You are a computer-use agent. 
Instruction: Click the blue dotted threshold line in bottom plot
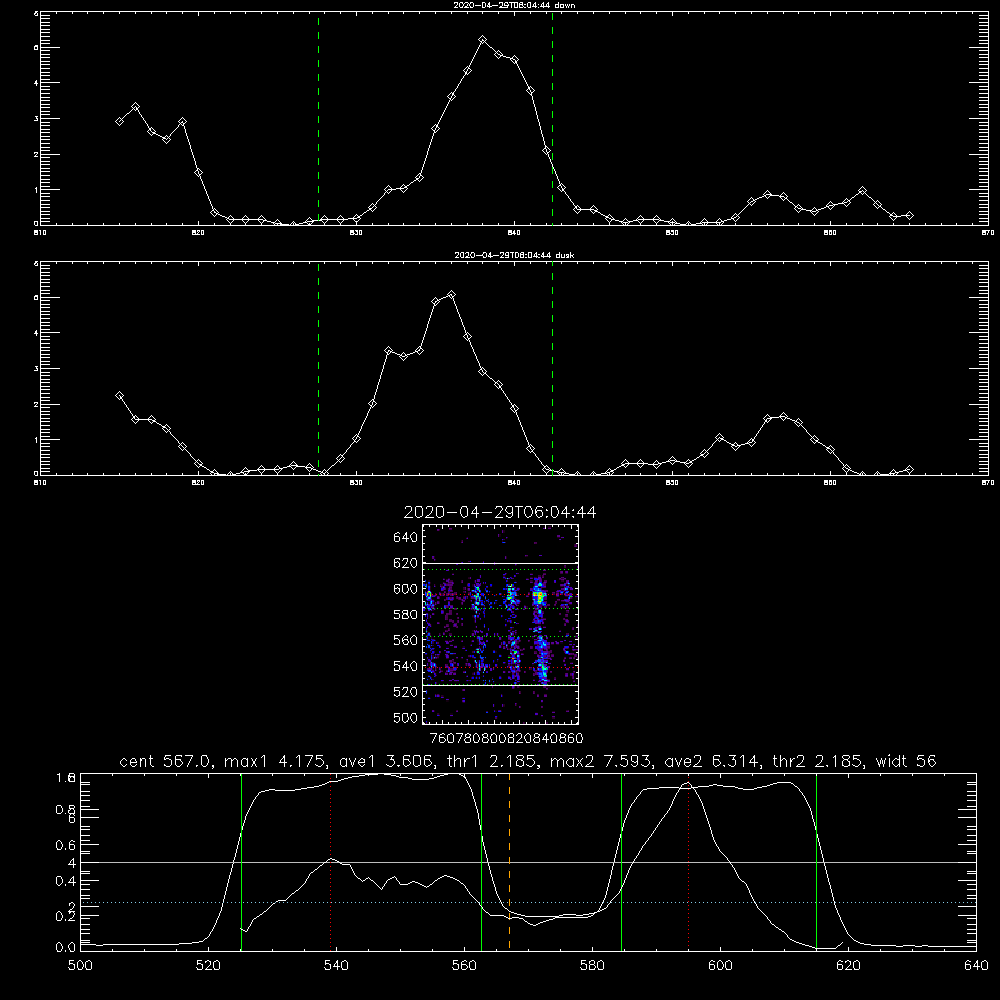coord(528,902)
